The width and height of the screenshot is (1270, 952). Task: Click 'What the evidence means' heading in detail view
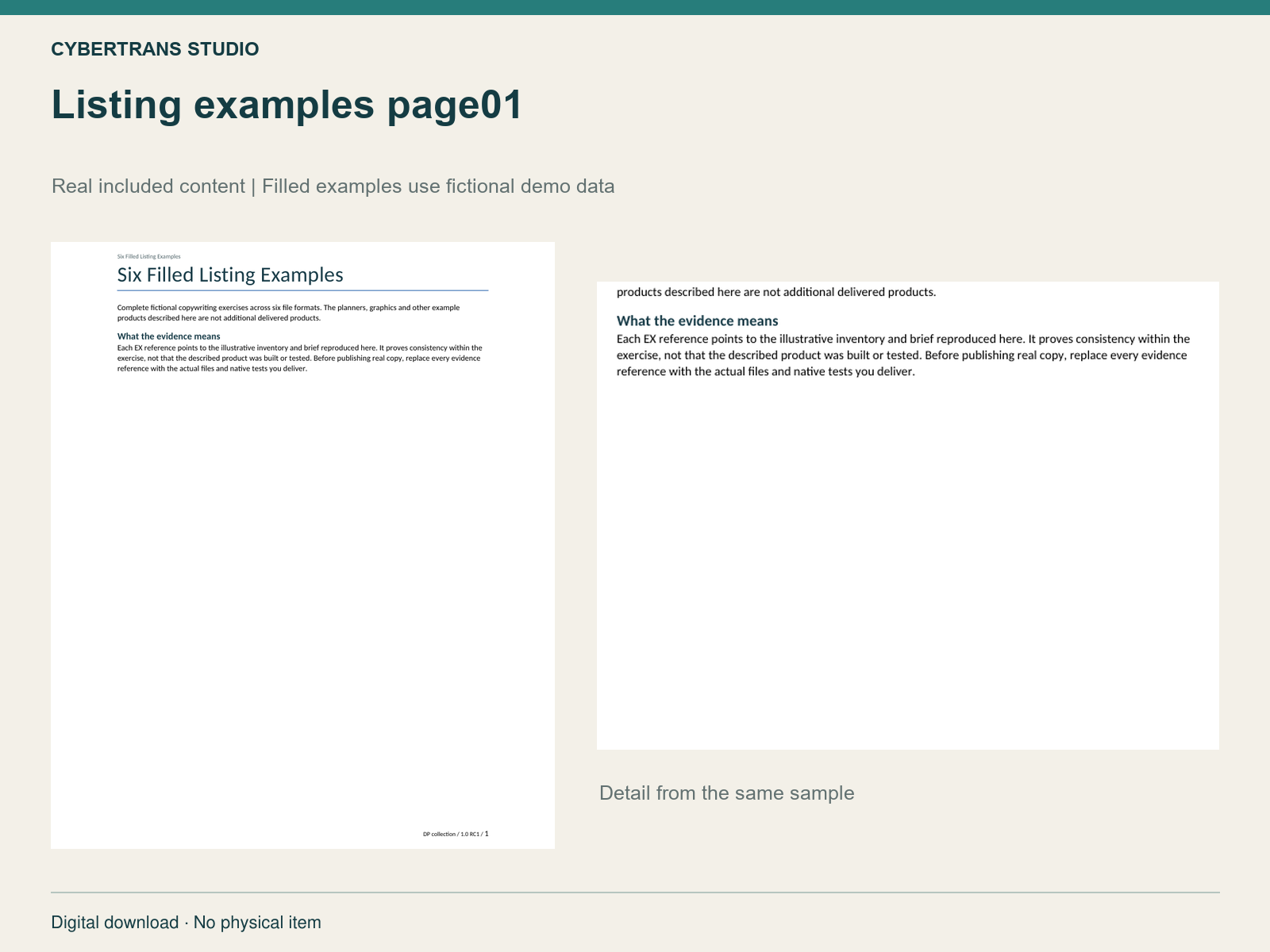click(x=697, y=321)
